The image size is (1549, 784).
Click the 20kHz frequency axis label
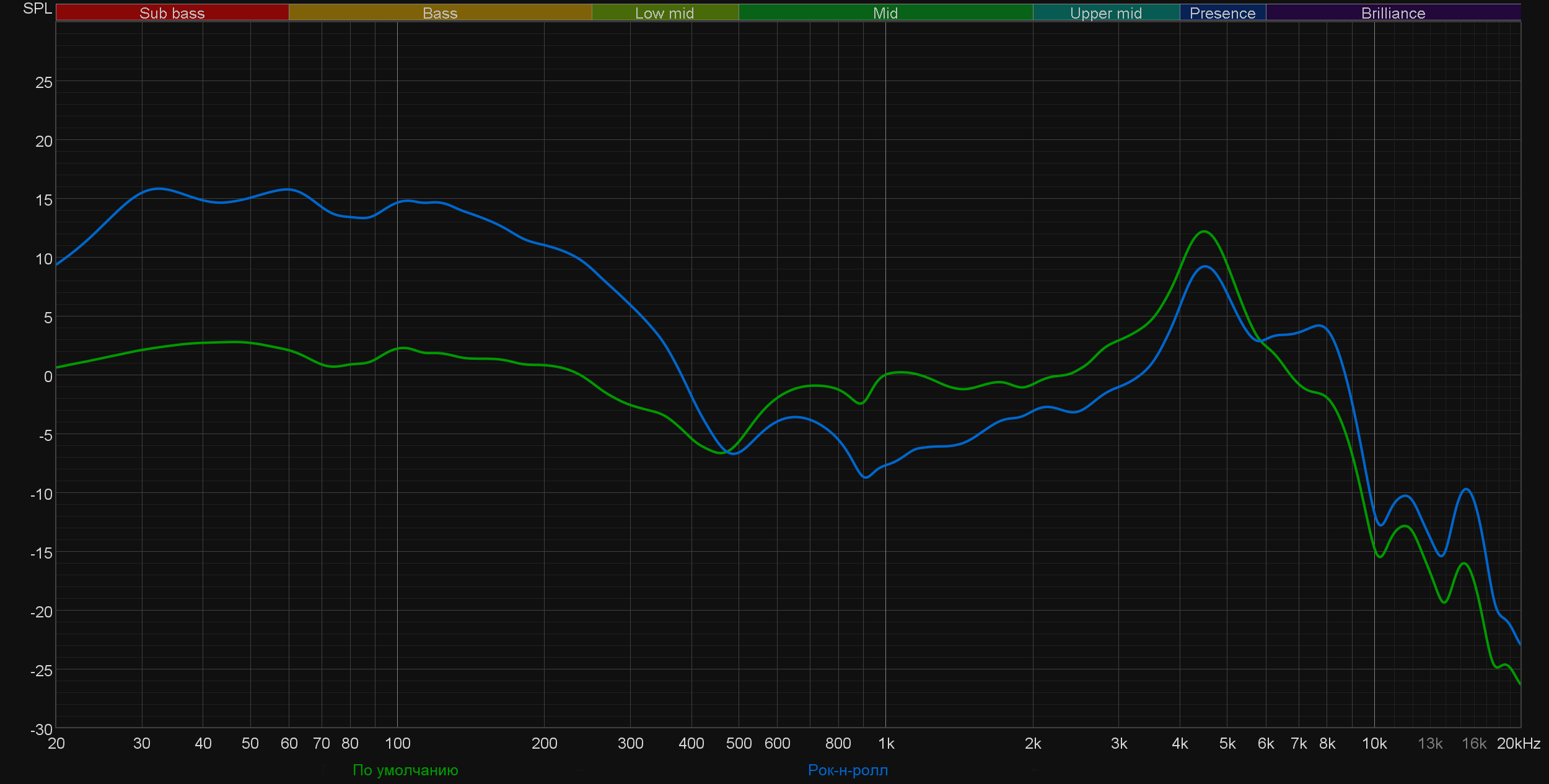tap(1518, 743)
